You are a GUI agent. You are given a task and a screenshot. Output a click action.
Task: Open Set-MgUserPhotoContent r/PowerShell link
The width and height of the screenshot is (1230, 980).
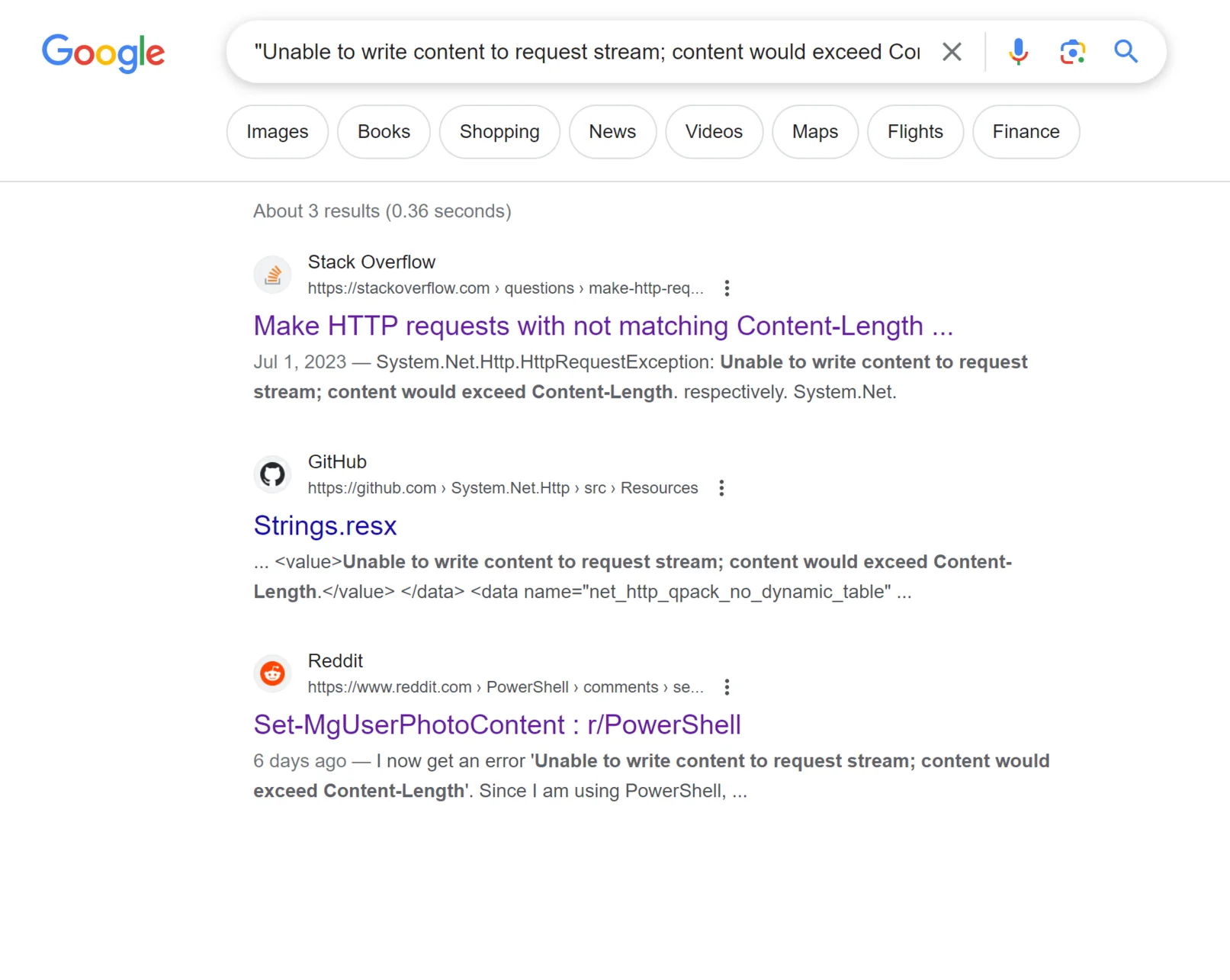(496, 725)
